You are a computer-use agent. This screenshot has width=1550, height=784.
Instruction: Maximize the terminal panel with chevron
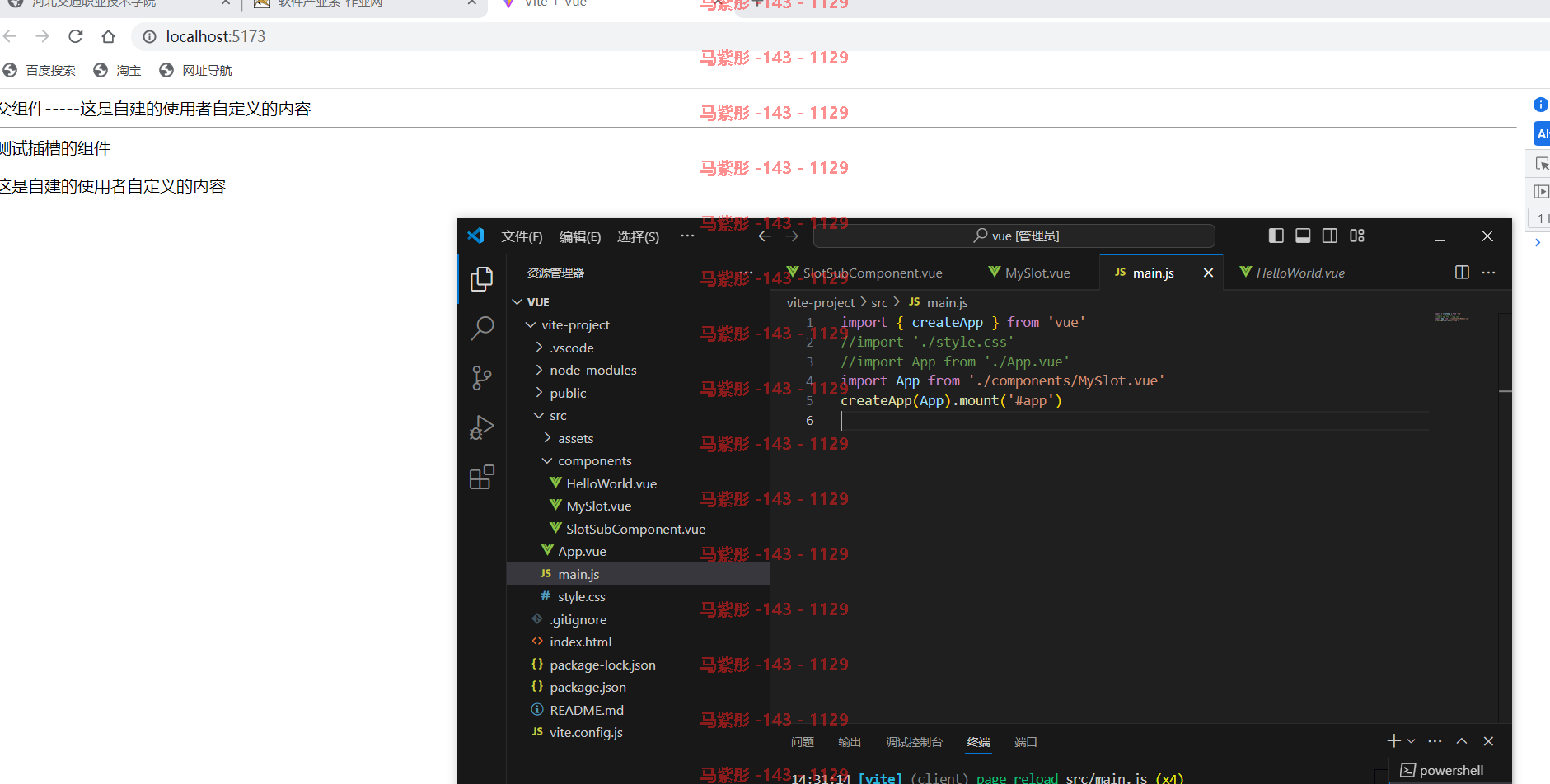pyautogui.click(x=1462, y=741)
